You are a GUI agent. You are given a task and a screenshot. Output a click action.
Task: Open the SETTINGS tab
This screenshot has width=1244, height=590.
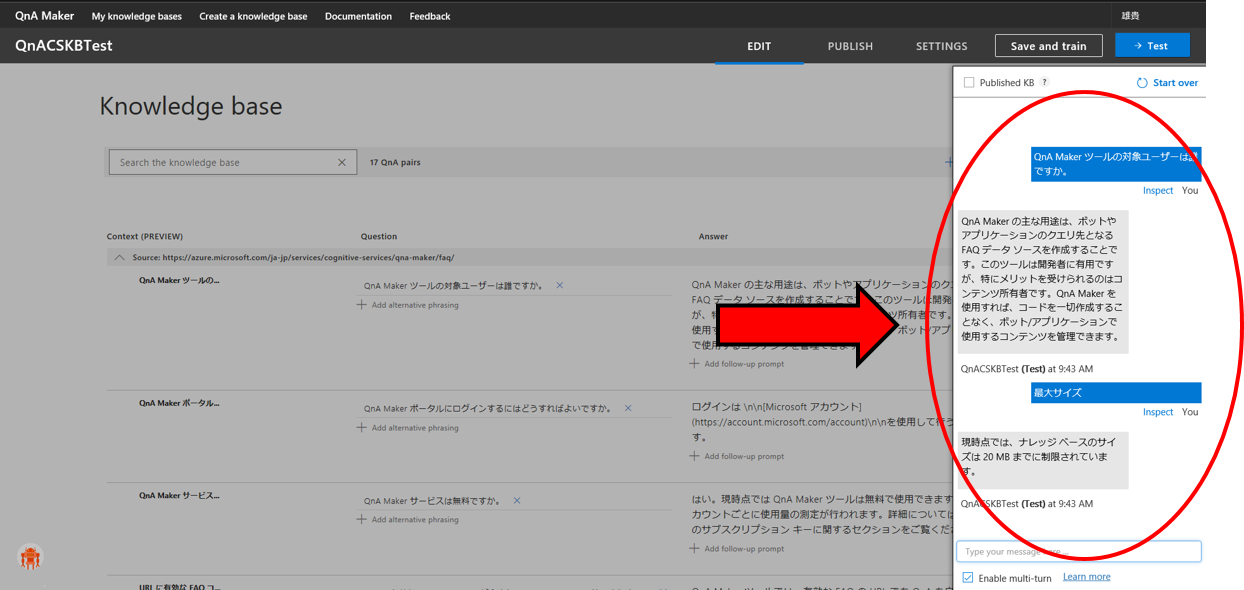pos(941,46)
